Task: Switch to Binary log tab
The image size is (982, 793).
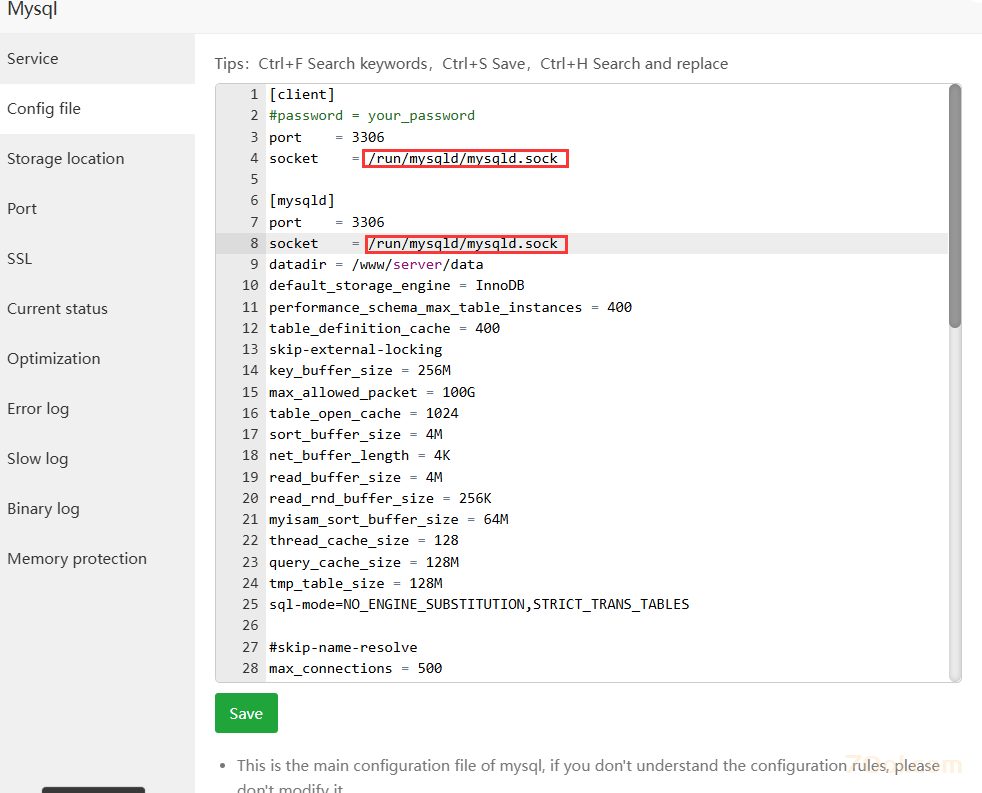Action: pyautogui.click(x=97, y=509)
